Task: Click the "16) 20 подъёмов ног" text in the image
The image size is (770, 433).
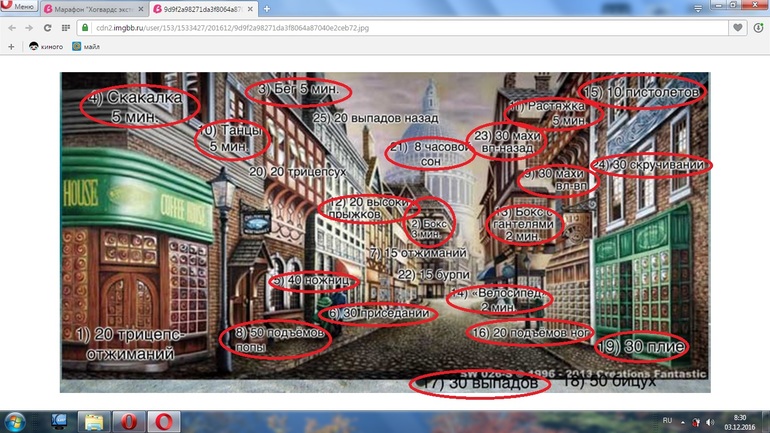Action: [530, 333]
